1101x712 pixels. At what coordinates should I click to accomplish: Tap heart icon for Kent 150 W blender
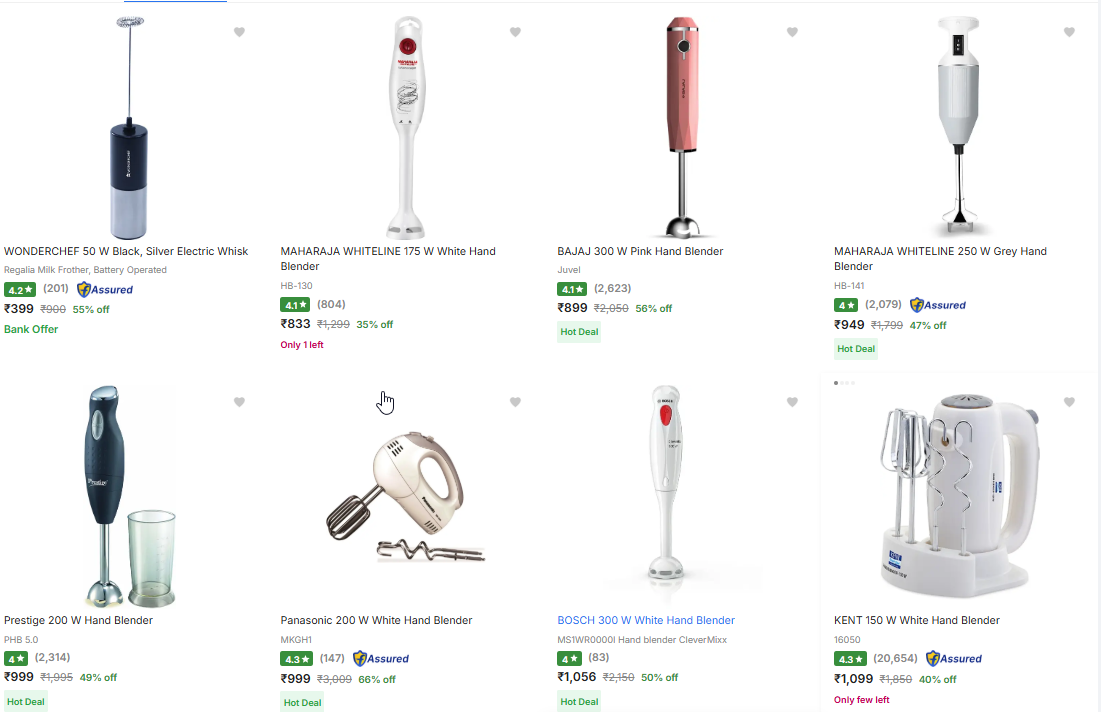point(1068,402)
